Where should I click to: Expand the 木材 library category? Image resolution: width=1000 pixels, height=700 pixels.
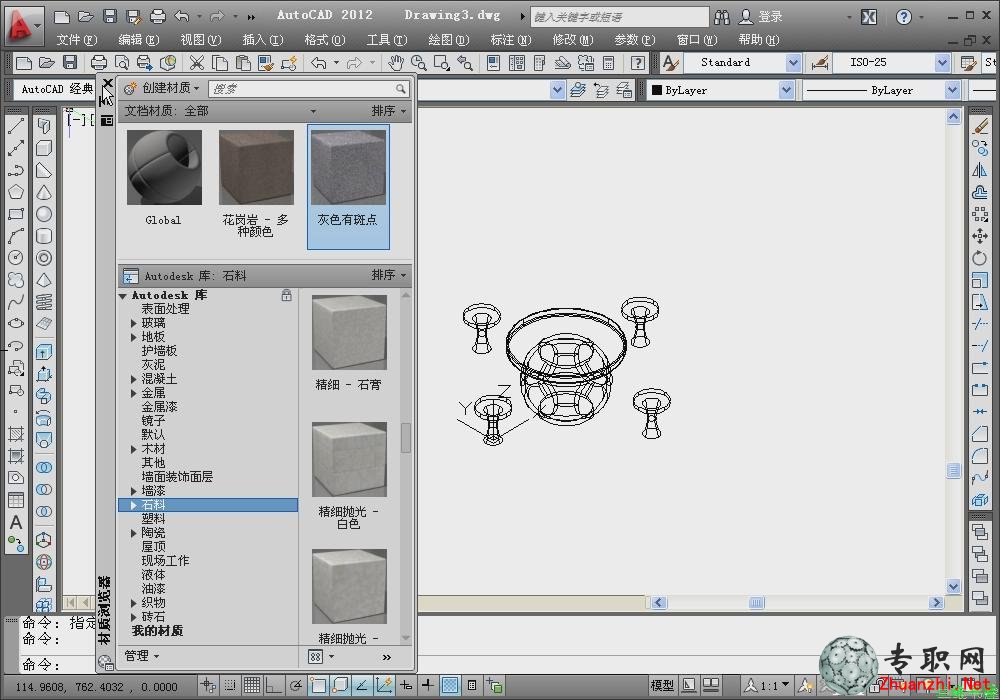(x=134, y=449)
